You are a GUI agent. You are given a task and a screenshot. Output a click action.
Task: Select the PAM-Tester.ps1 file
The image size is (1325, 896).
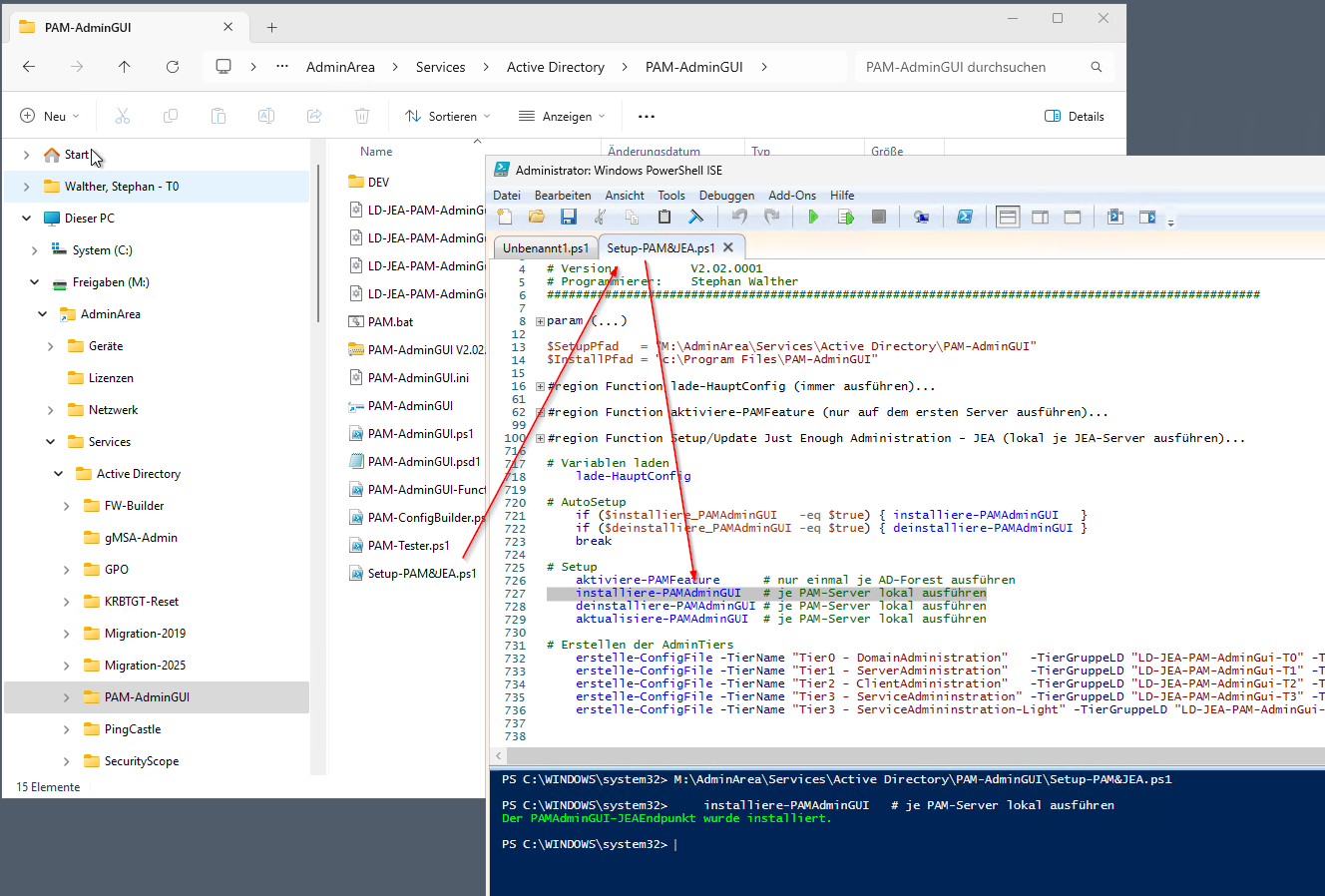coord(409,546)
